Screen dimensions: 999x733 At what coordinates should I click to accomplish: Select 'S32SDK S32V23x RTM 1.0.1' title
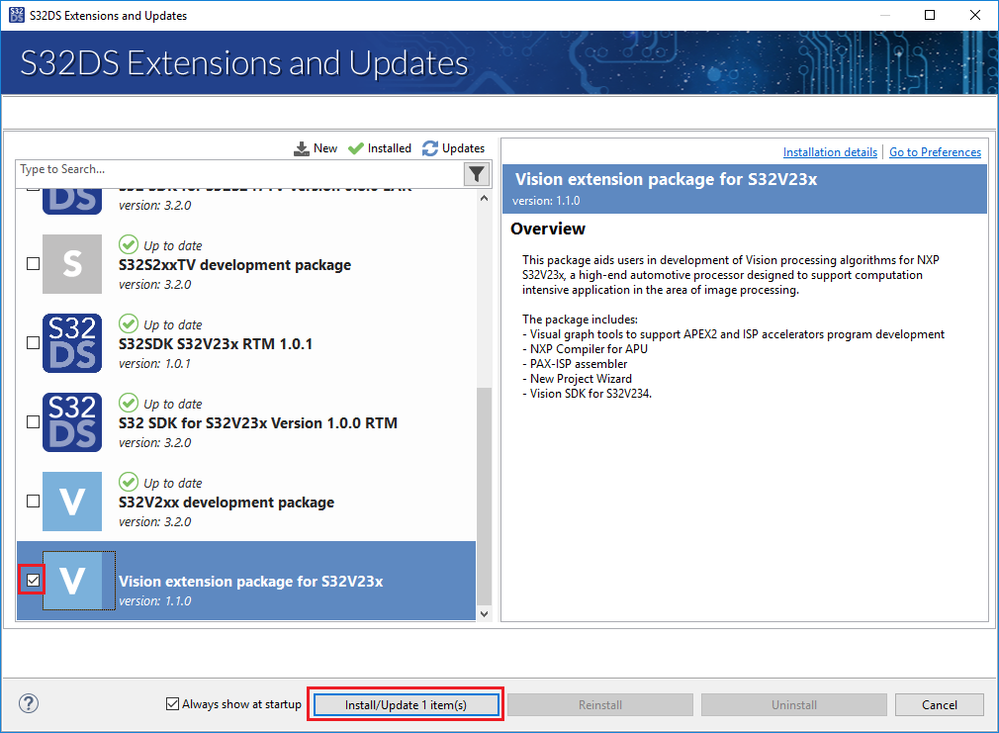[x=215, y=344]
